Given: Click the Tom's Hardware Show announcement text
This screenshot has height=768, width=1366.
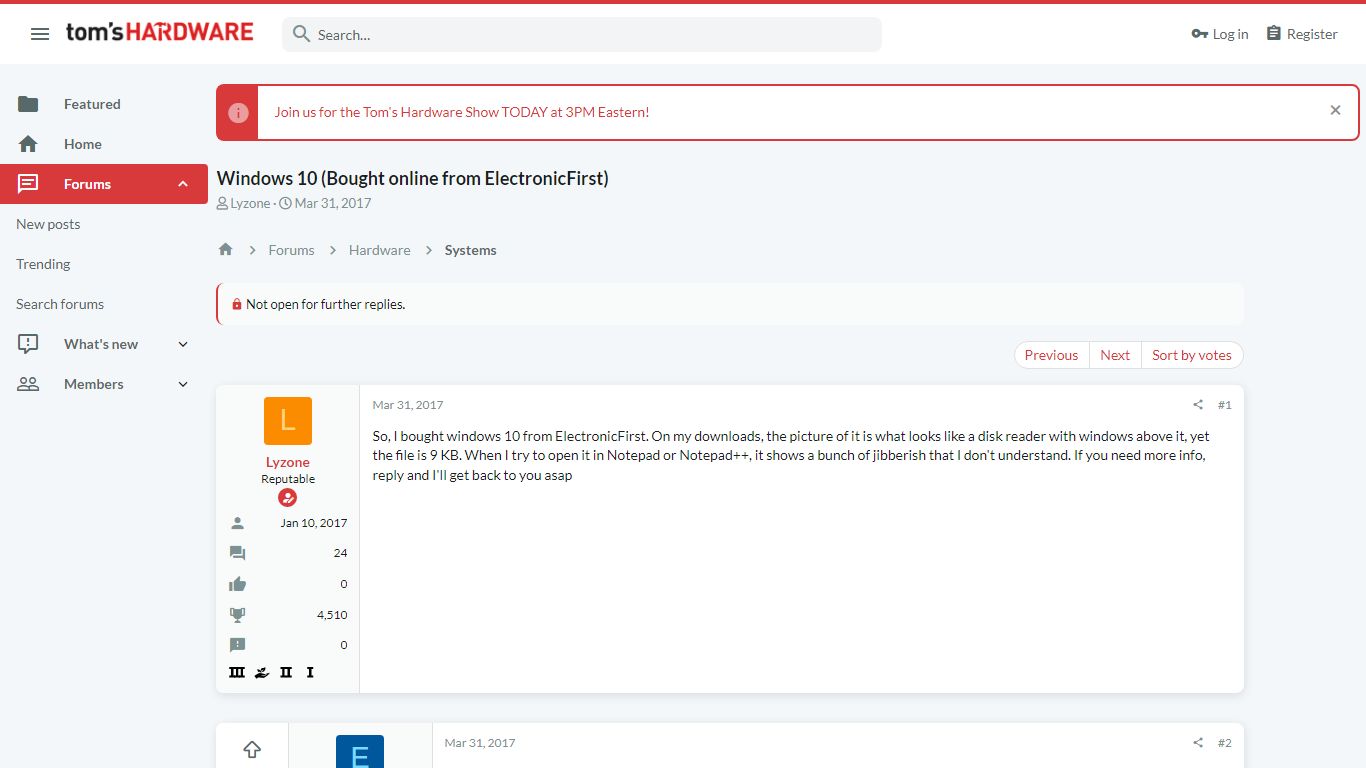Looking at the screenshot, I should (462, 112).
